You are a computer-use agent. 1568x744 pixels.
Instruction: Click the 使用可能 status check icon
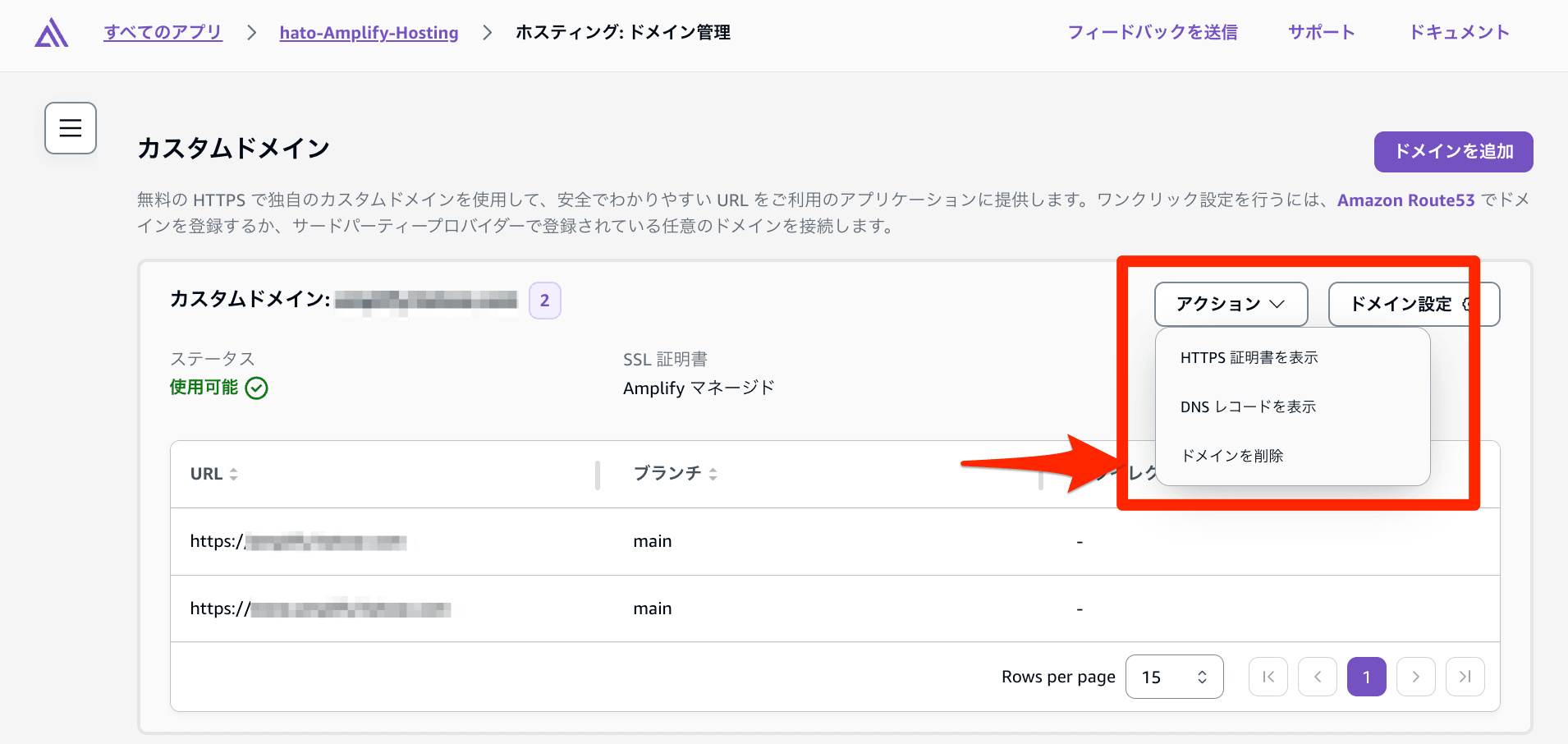[257, 388]
